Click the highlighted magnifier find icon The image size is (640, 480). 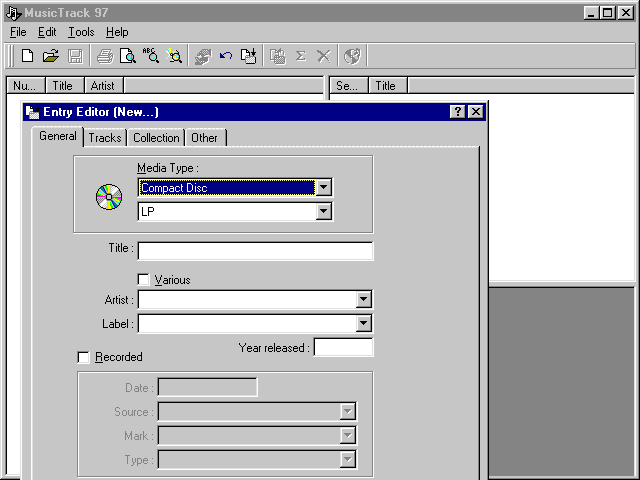click(174, 56)
